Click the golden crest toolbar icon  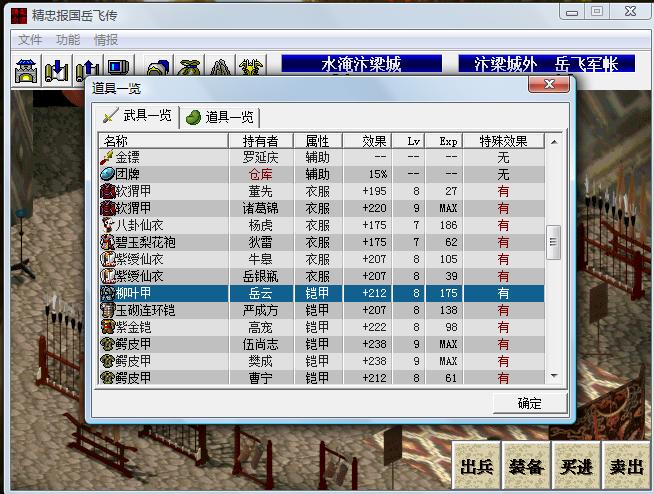click(251, 70)
